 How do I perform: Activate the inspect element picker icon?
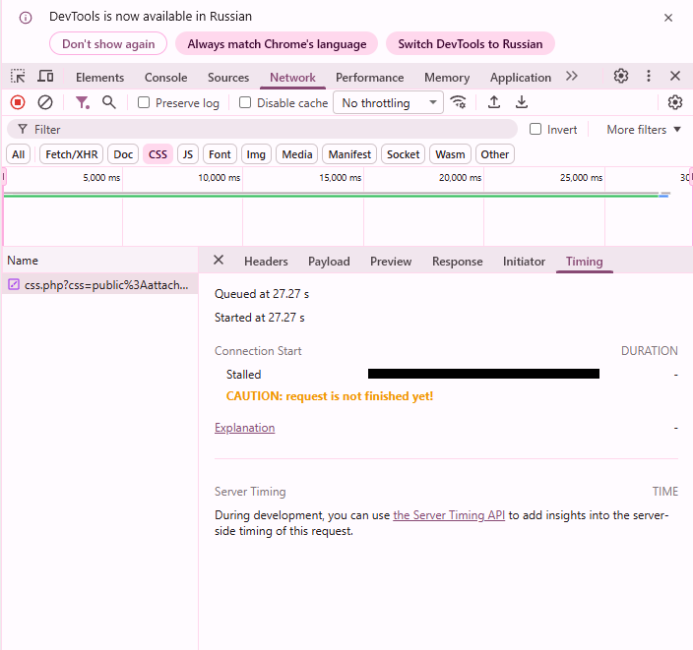click(x=18, y=76)
